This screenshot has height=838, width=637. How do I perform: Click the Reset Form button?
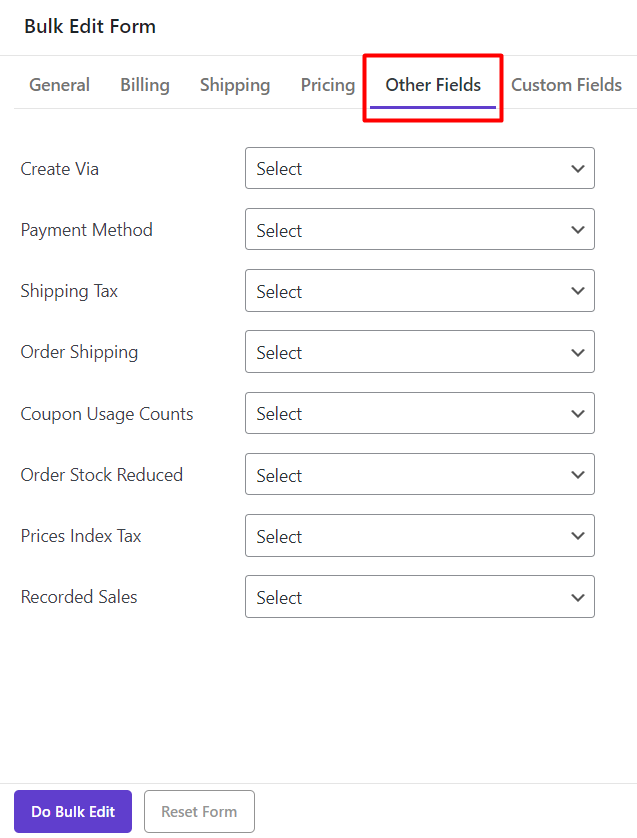tap(199, 811)
